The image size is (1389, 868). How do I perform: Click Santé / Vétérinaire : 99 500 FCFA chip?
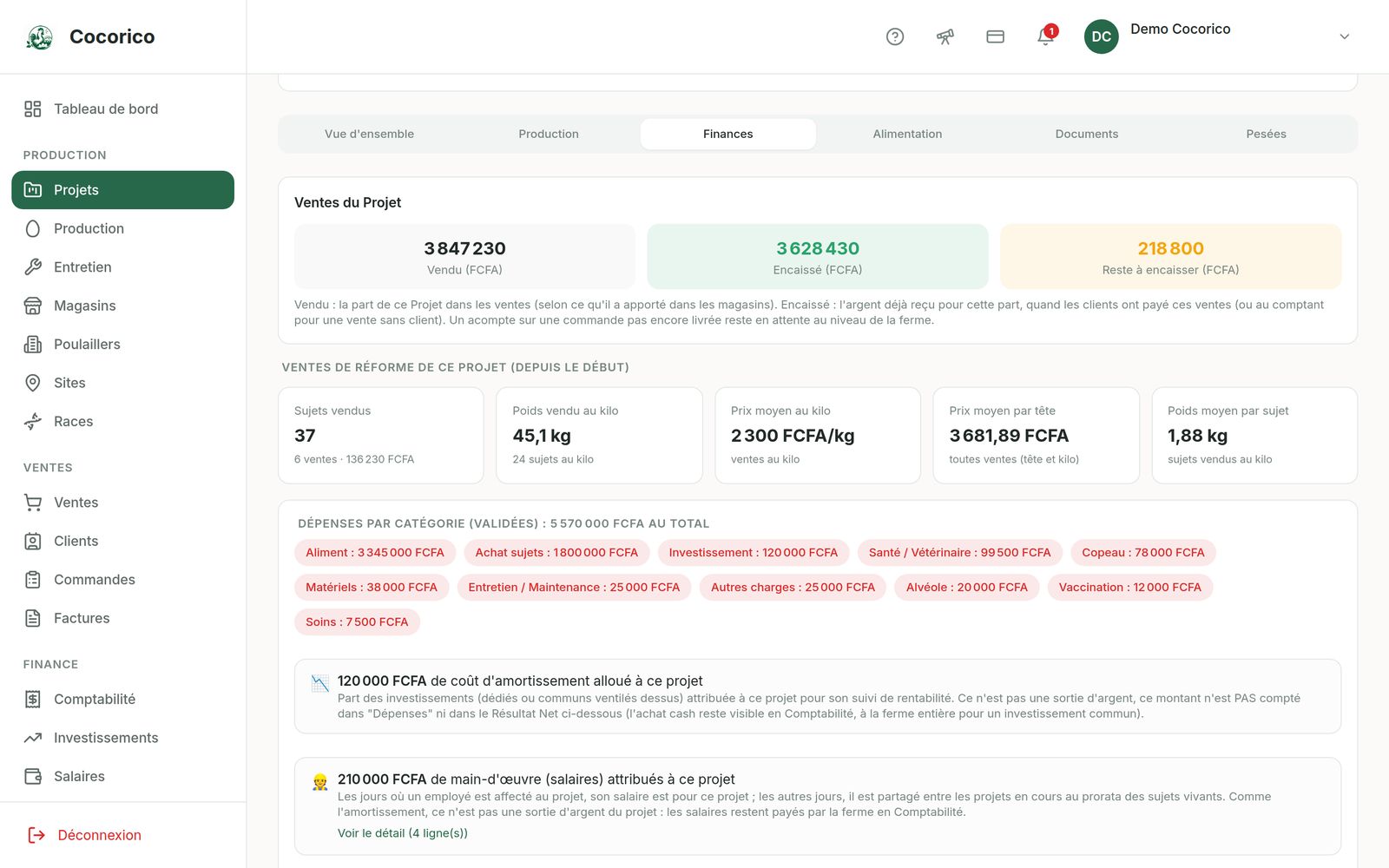(x=960, y=552)
